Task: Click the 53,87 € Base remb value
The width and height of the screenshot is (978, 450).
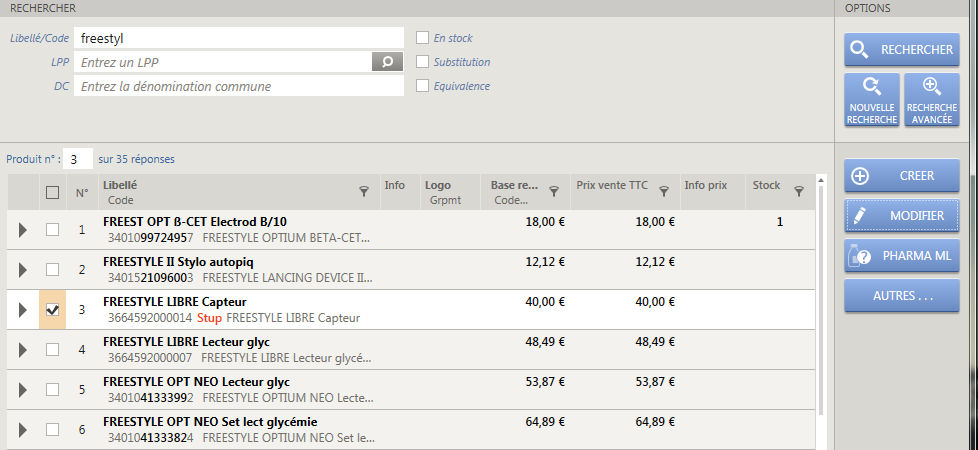Action: 545,381
